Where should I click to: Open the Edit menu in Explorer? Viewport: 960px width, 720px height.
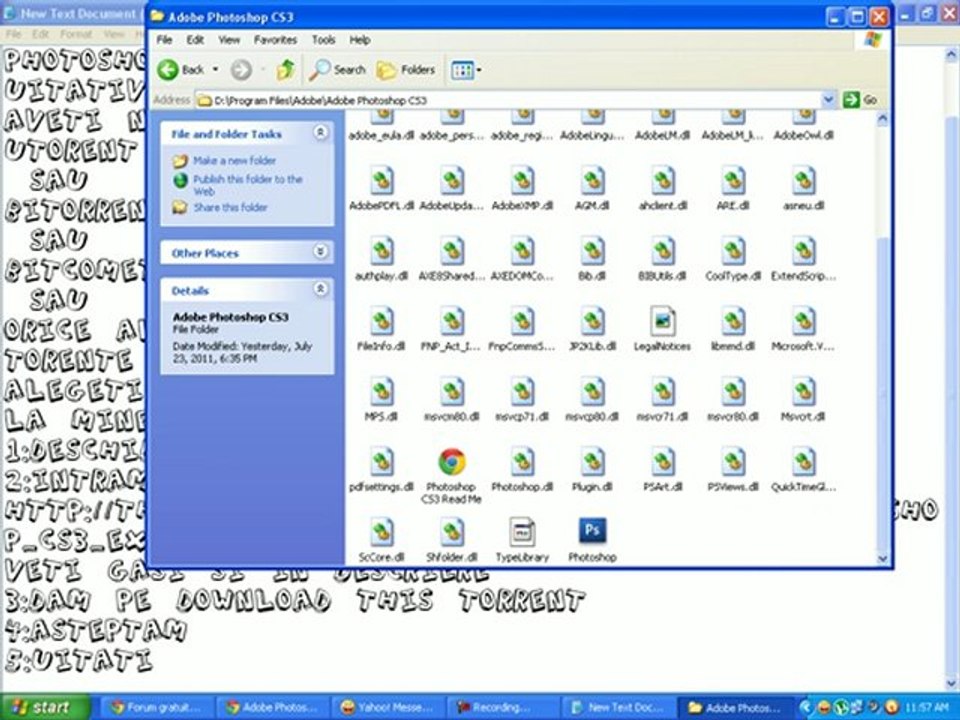pyautogui.click(x=195, y=40)
